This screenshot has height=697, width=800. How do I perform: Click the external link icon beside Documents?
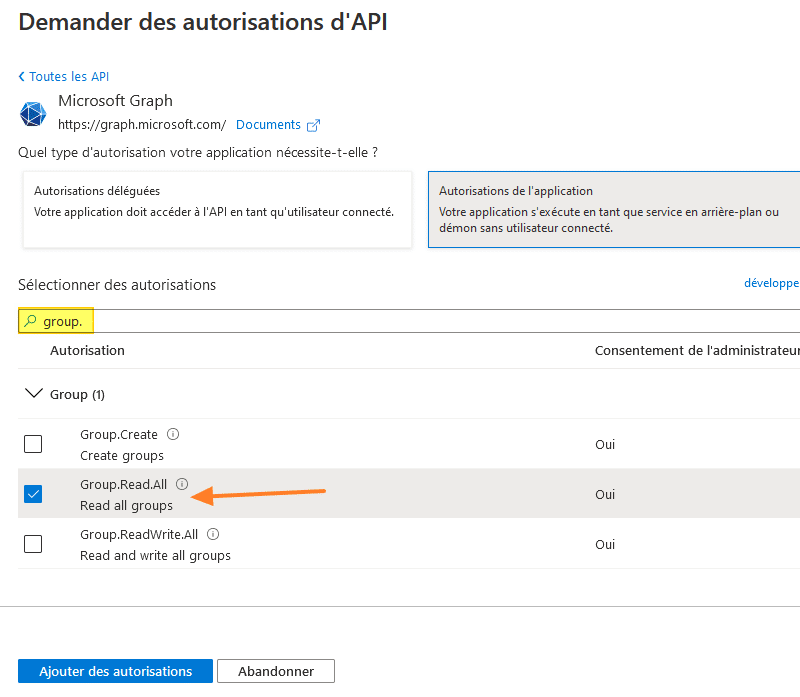pyautogui.click(x=313, y=125)
